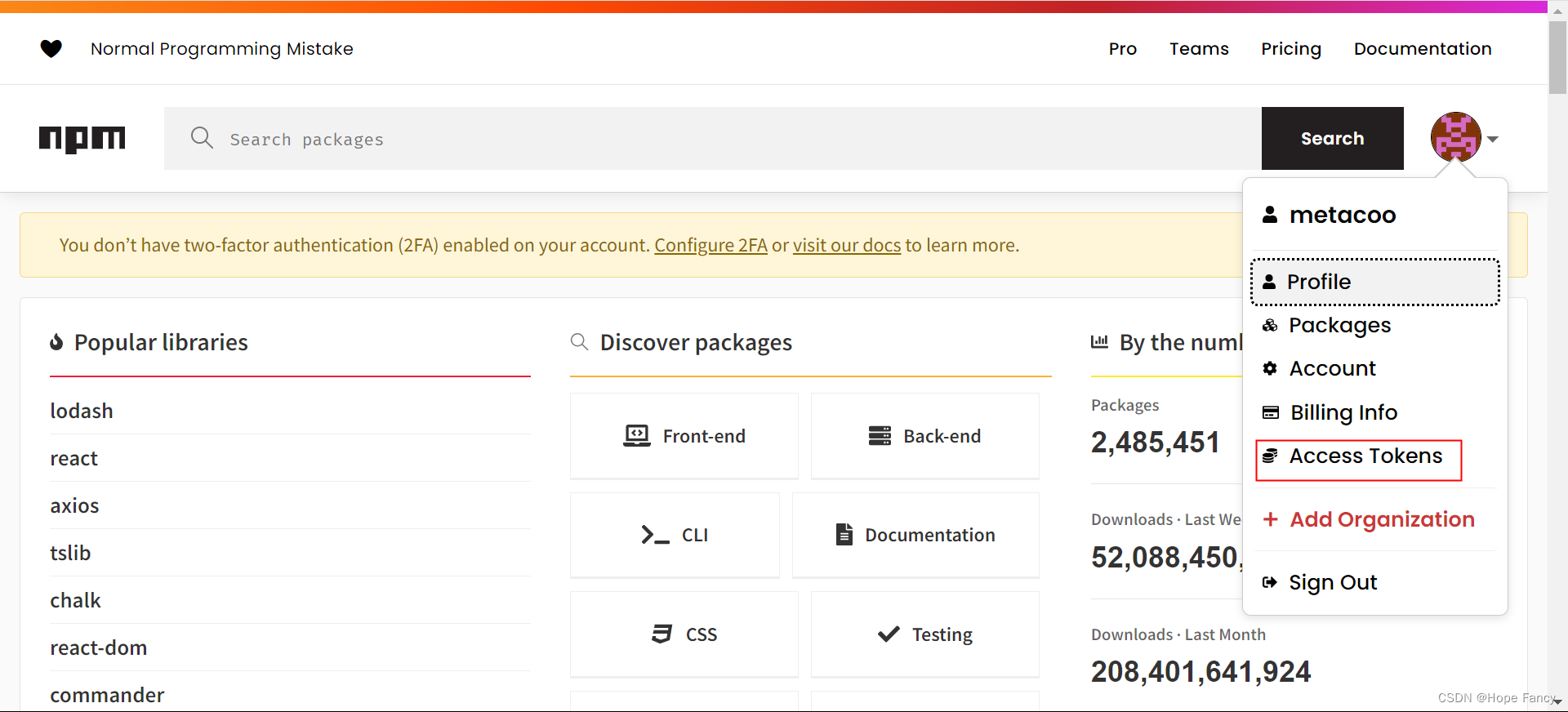
Task: Toggle the dropdown arrow beside avatar
Action: point(1493,139)
